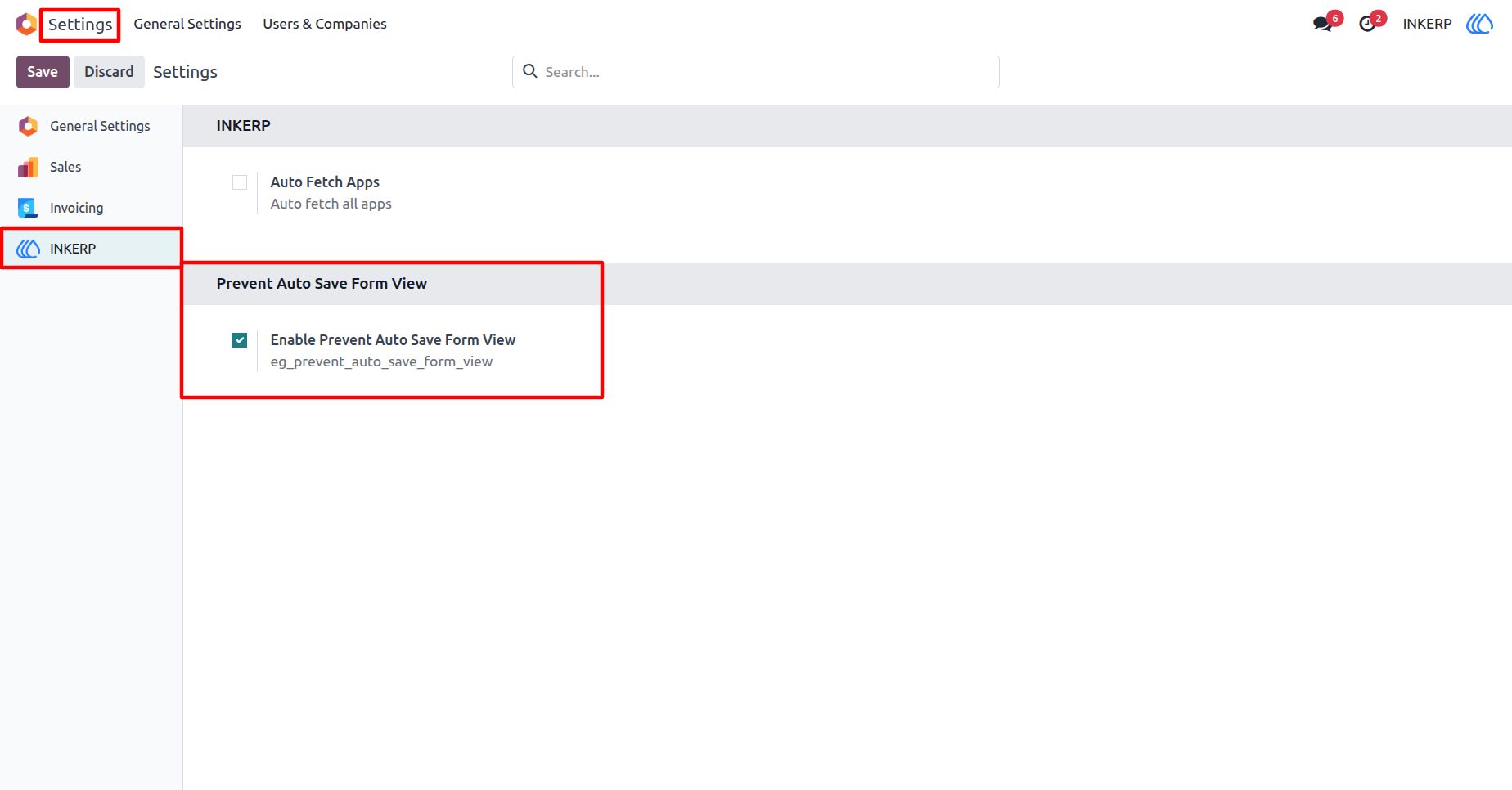Click the INKERP sidebar icon
The image size is (1512, 790).
tap(28, 249)
